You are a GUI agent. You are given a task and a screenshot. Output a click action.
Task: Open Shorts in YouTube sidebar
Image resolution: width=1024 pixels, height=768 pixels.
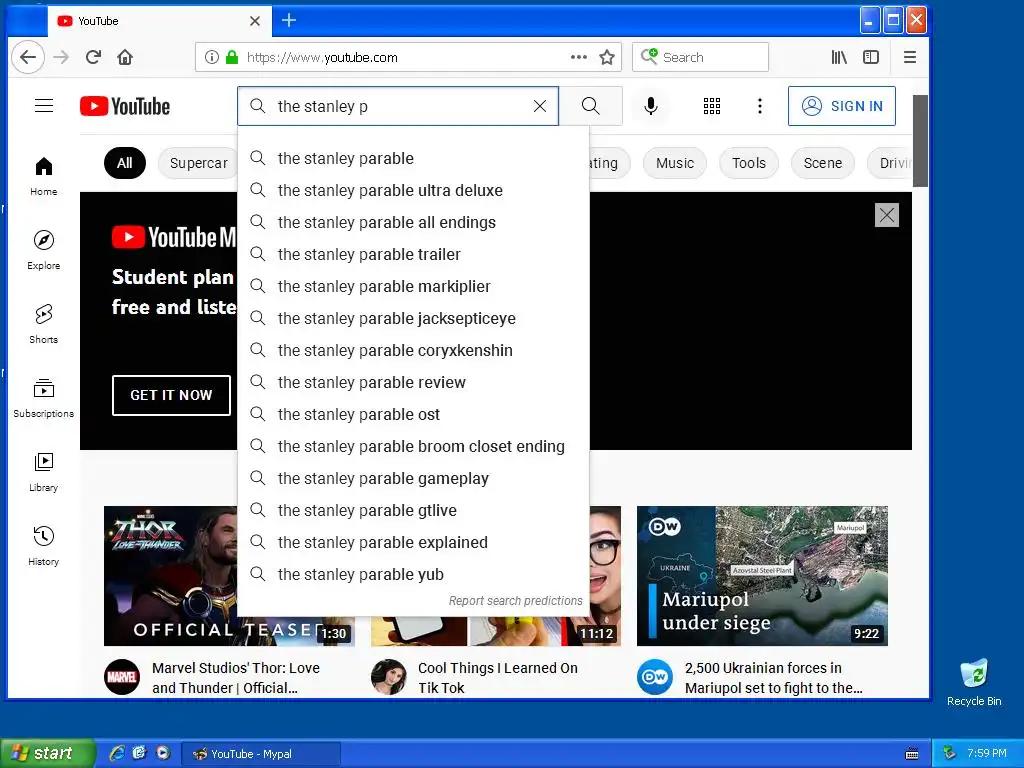pyautogui.click(x=44, y=324)
